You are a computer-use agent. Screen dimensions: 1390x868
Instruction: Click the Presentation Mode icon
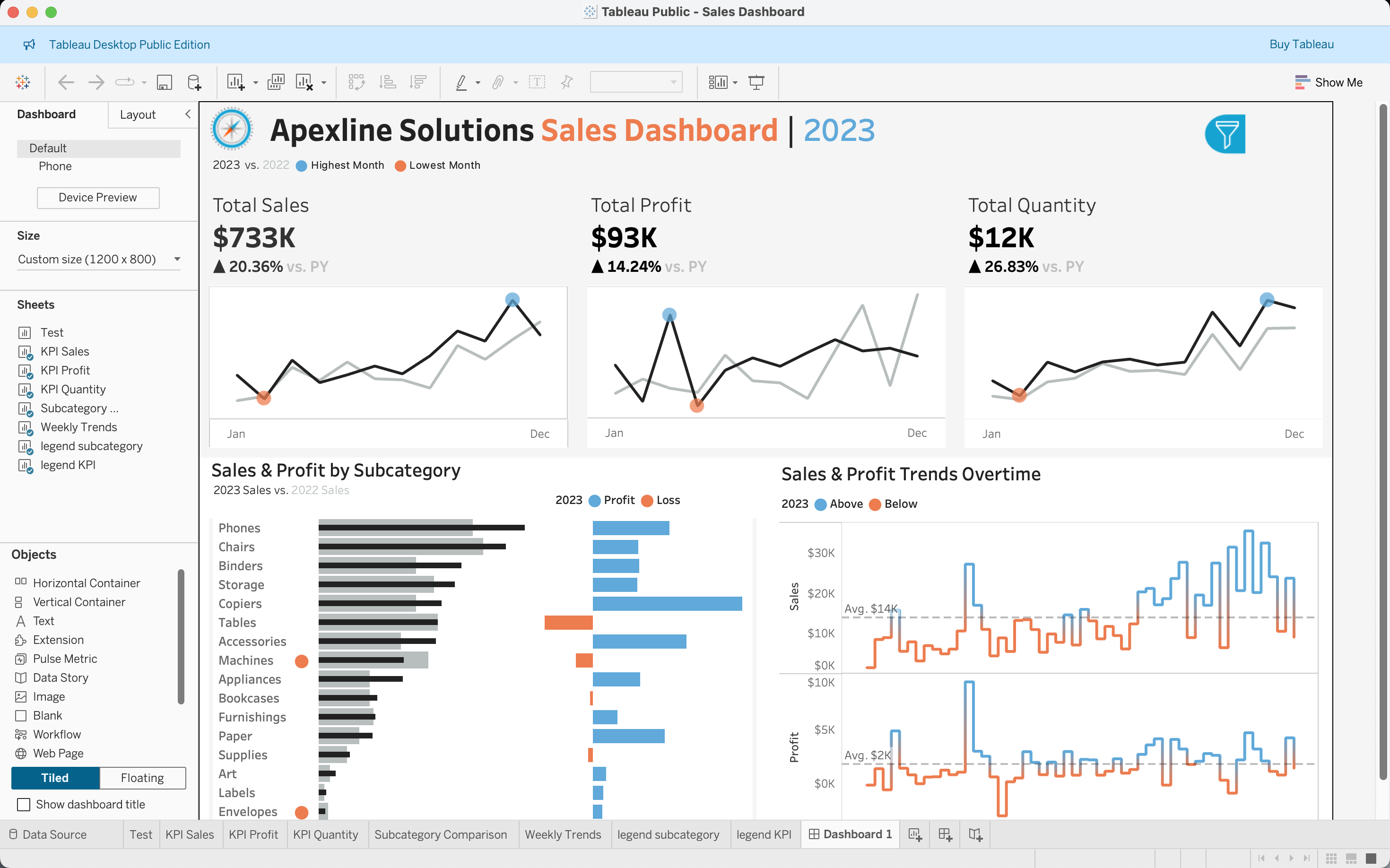756,82
